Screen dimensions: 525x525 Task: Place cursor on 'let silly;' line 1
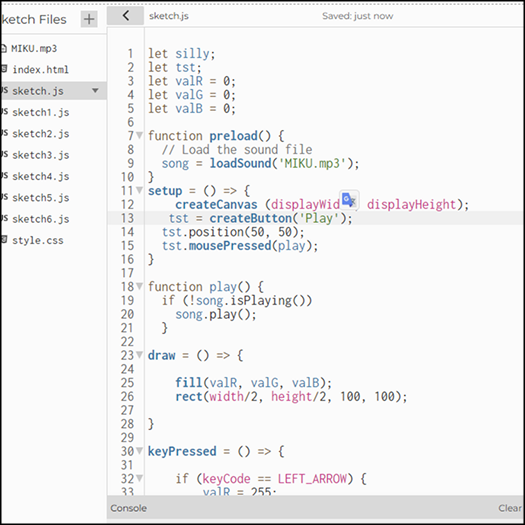pos(181,54)
